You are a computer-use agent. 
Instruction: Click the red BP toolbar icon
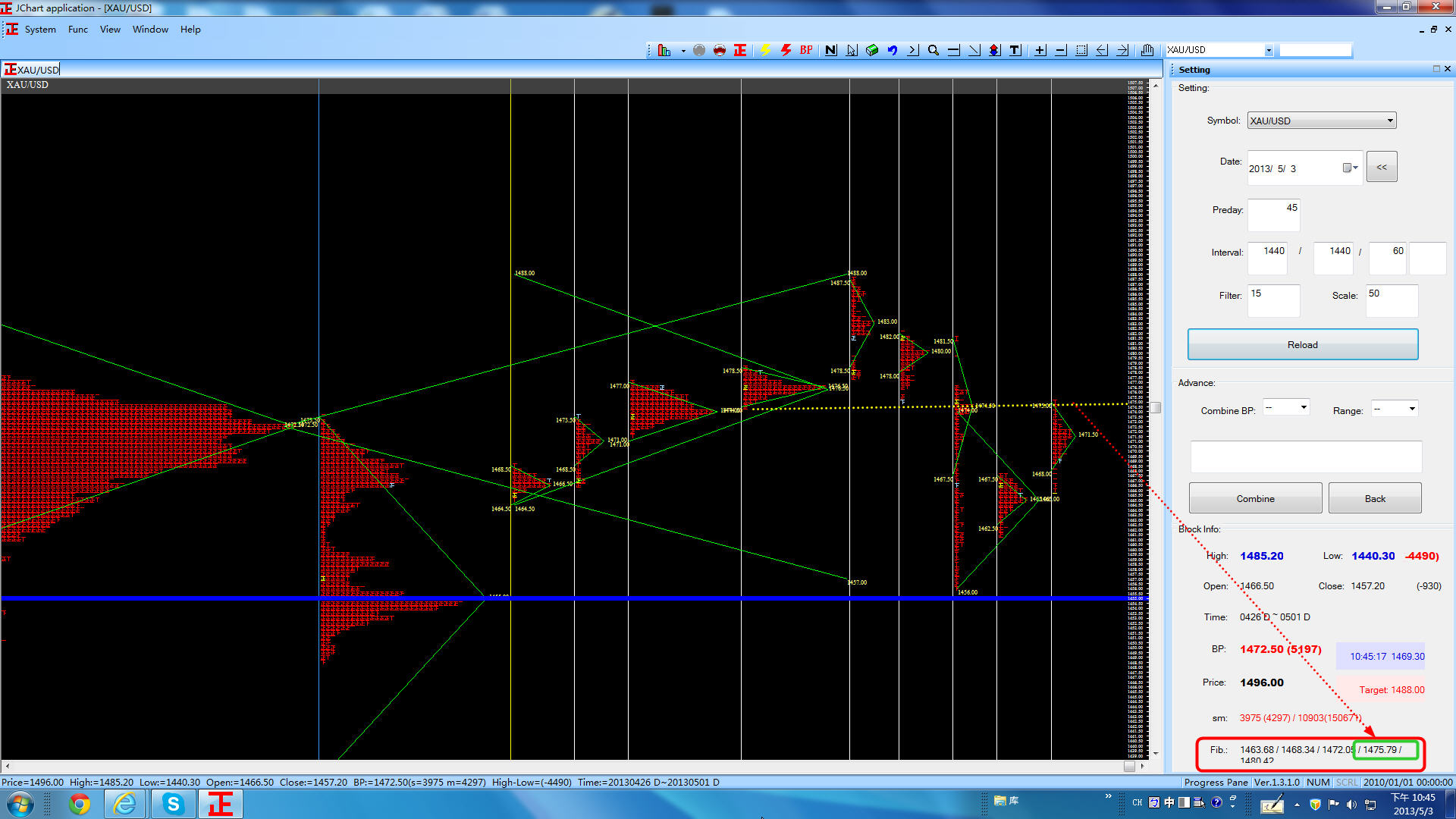click(806, 50)
